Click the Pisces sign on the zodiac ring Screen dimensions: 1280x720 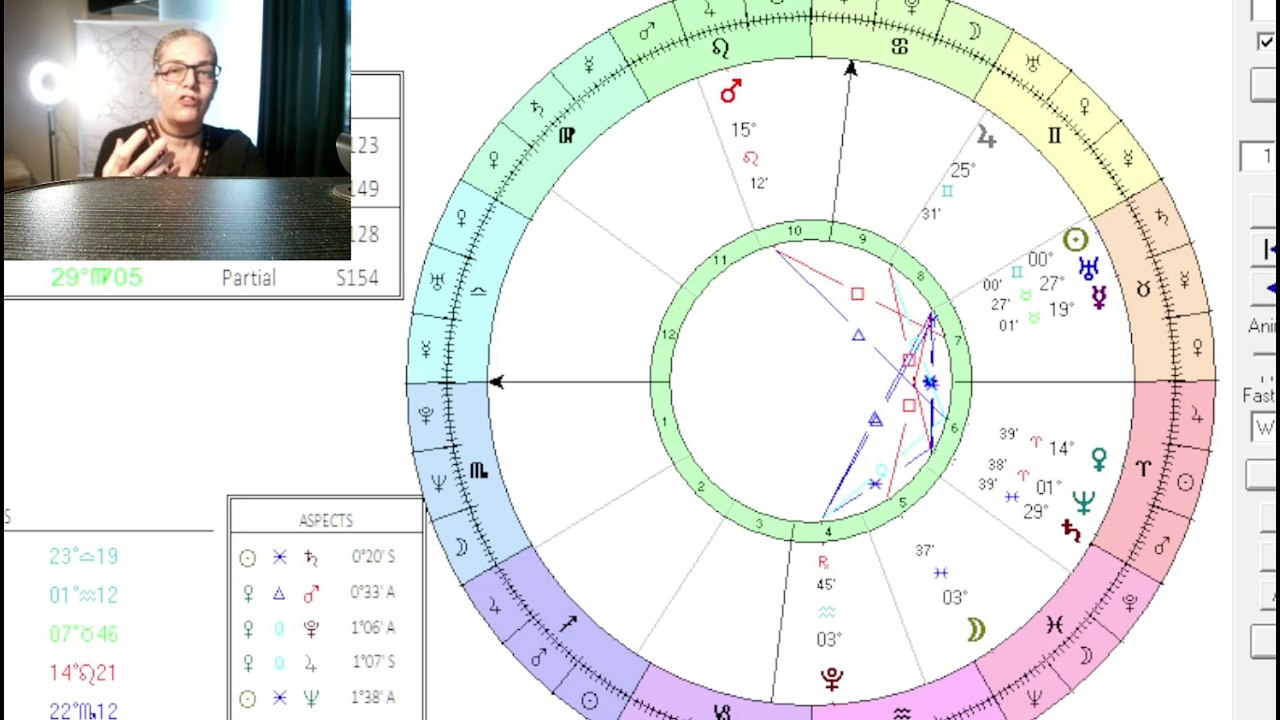pyautogui.click(x=1055, y=624)
